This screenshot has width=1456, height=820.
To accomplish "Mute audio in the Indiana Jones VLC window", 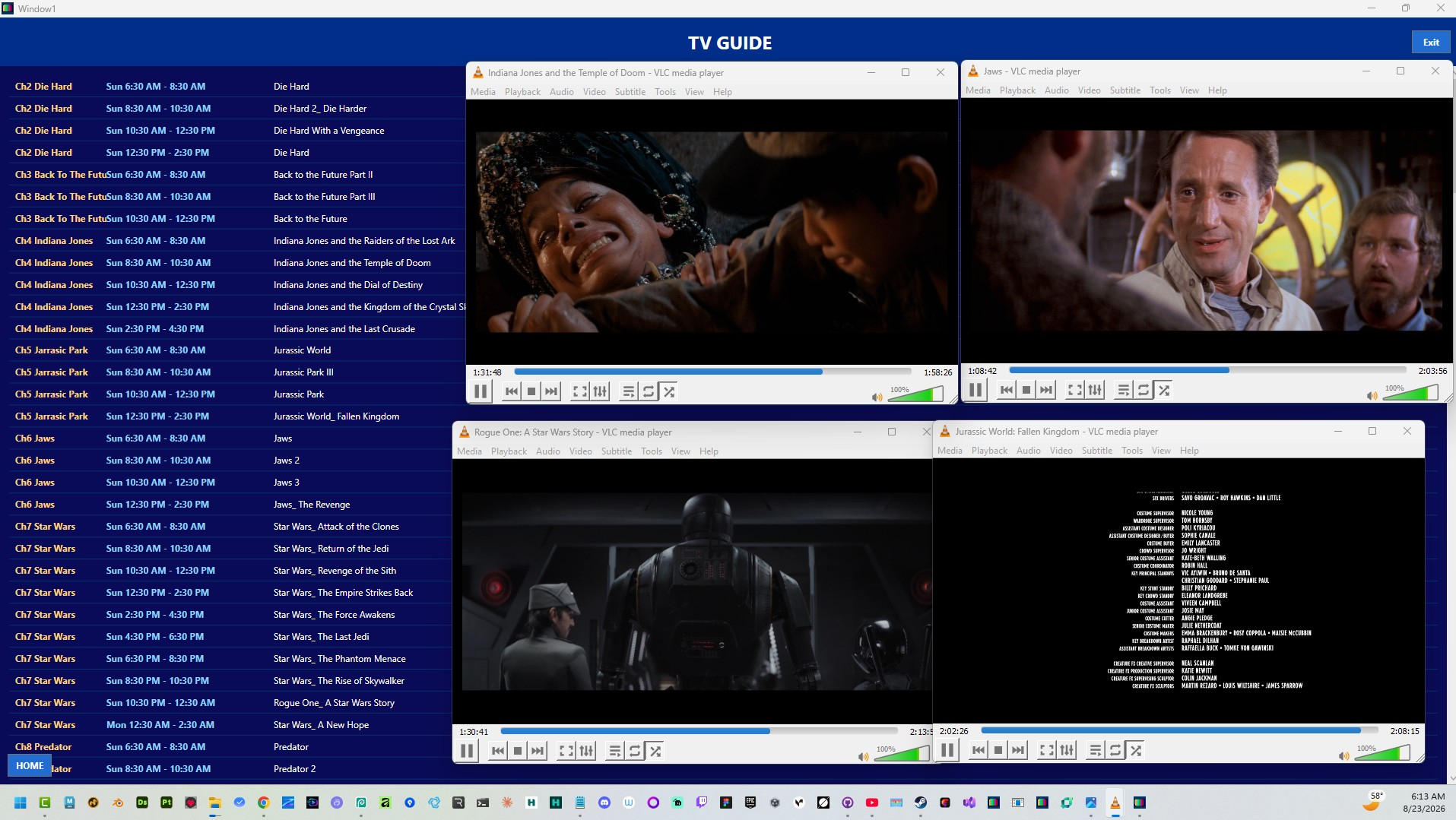I will tap(877, 397).
